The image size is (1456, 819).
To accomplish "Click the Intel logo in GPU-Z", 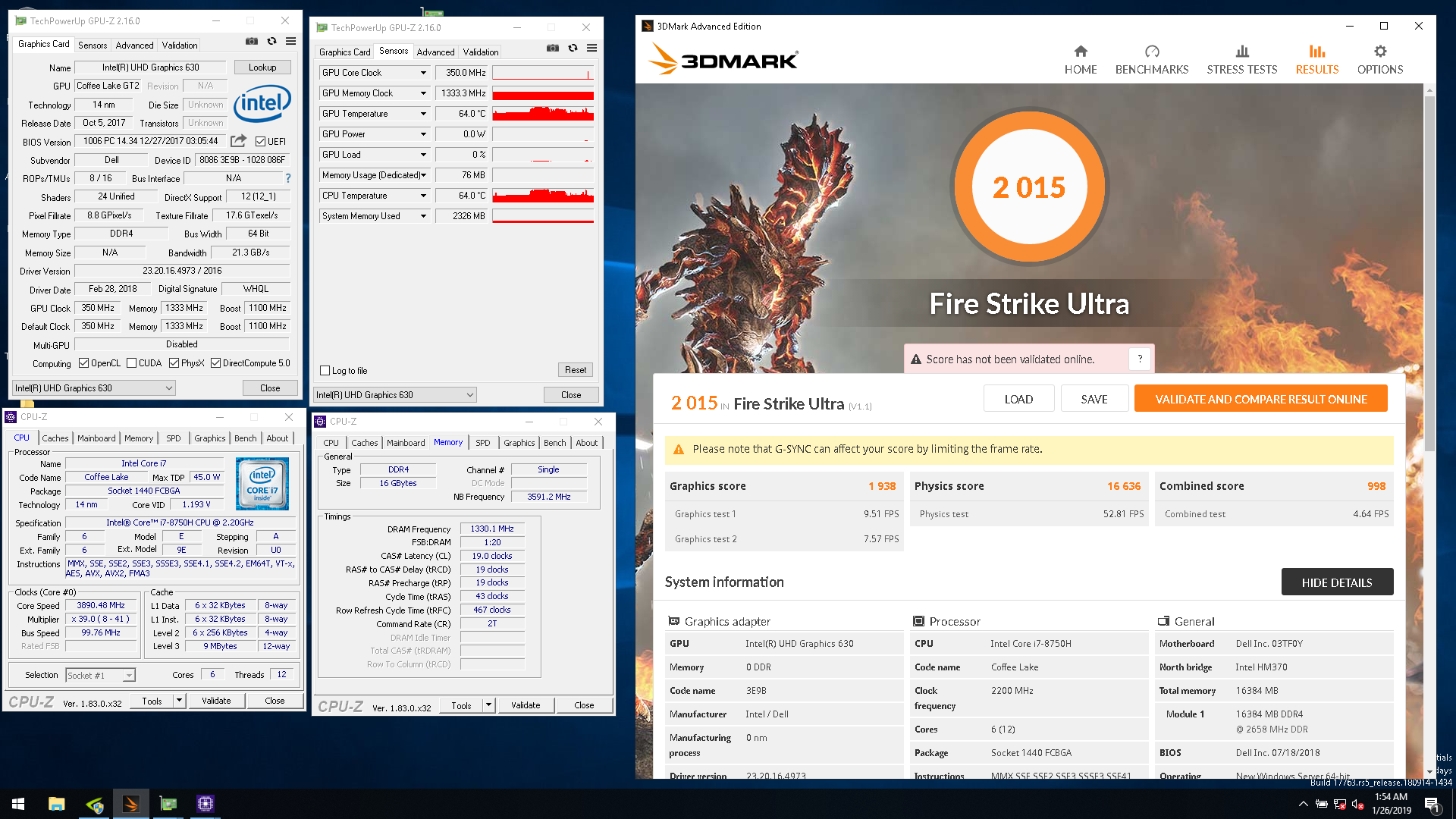I will (x=262, y=104).
